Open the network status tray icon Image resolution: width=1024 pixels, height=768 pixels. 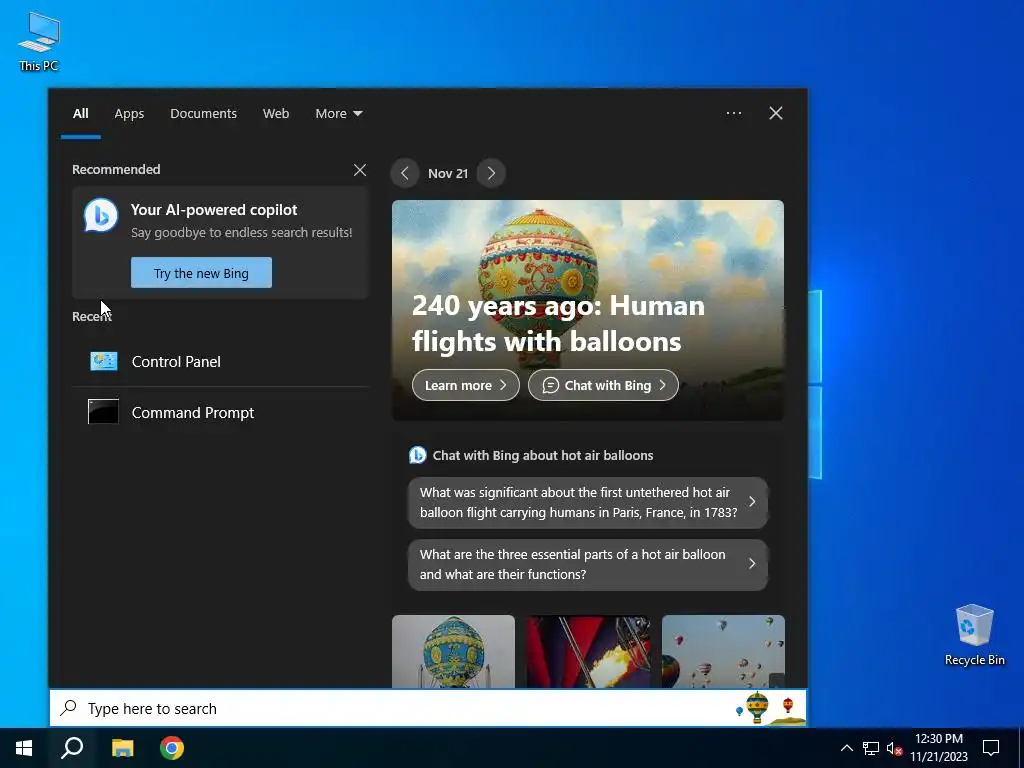(x=871, y=748)
